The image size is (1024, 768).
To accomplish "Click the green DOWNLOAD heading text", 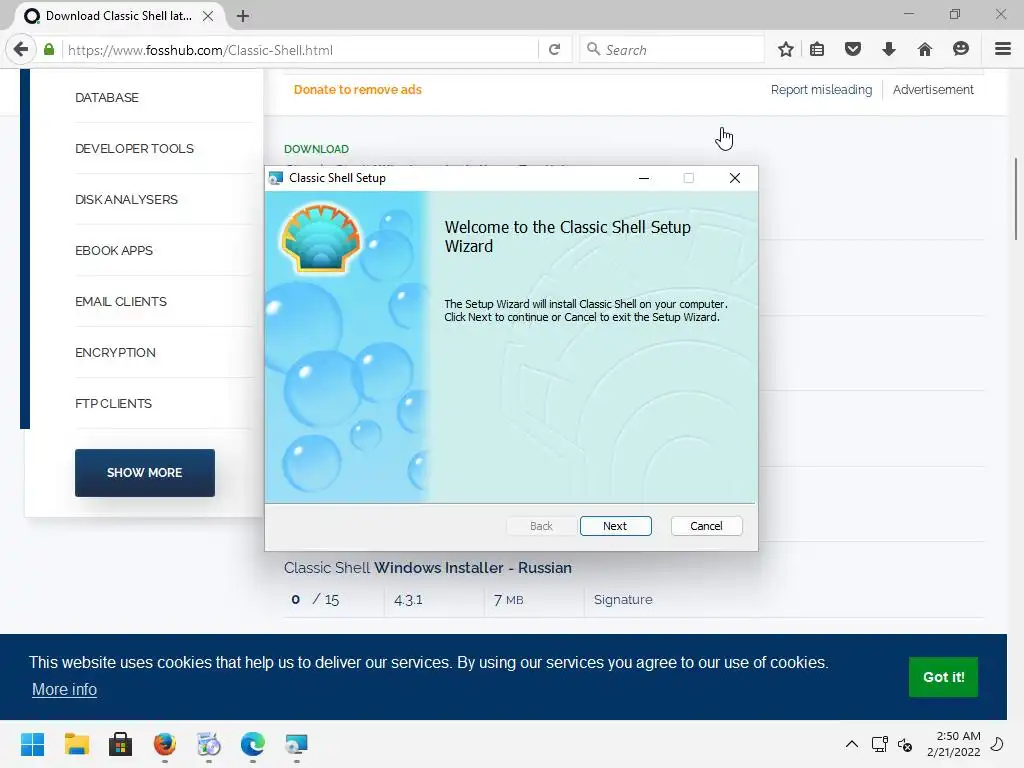I will coord(316,149).
